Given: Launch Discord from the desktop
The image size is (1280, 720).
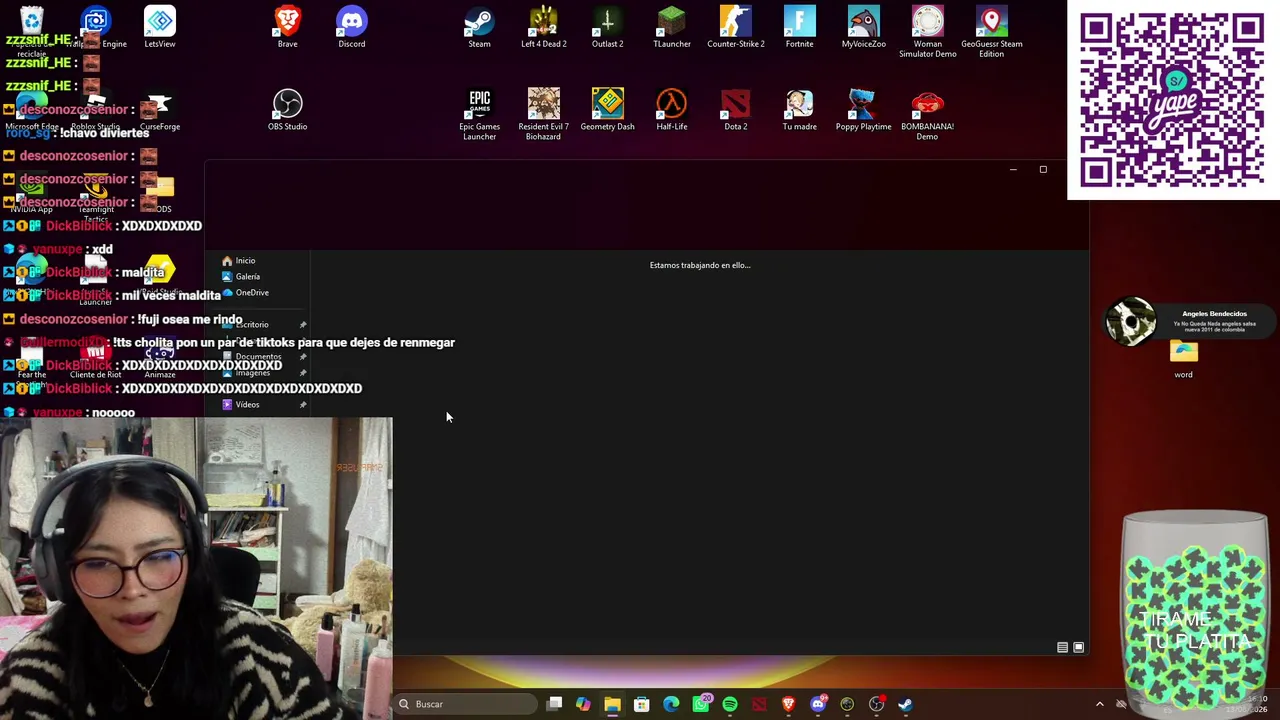Looking at the screenshot, I should click(x=351, y=27).
